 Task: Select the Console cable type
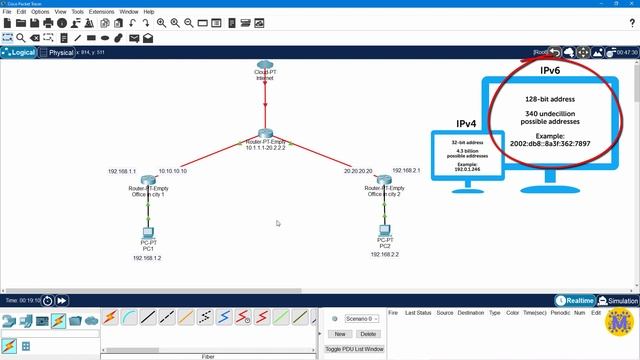pos(129,317)
